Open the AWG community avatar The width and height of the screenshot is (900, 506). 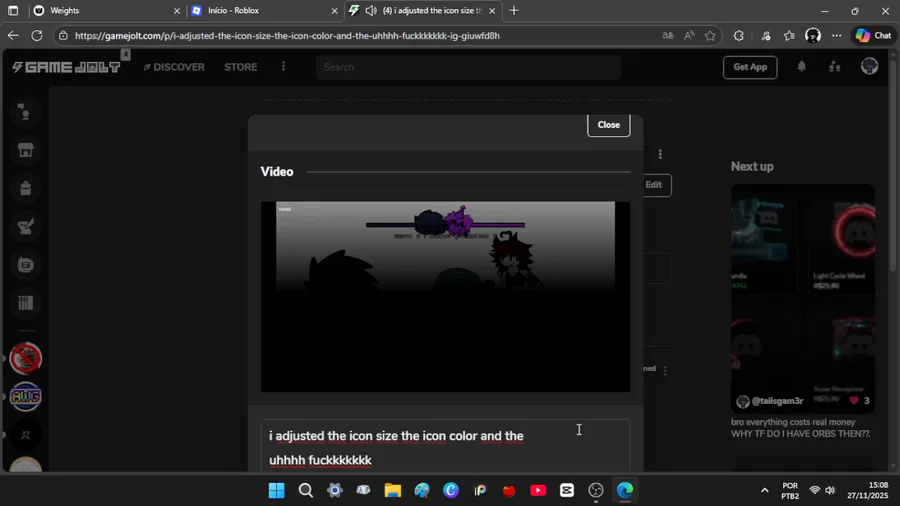coord(26,396)
